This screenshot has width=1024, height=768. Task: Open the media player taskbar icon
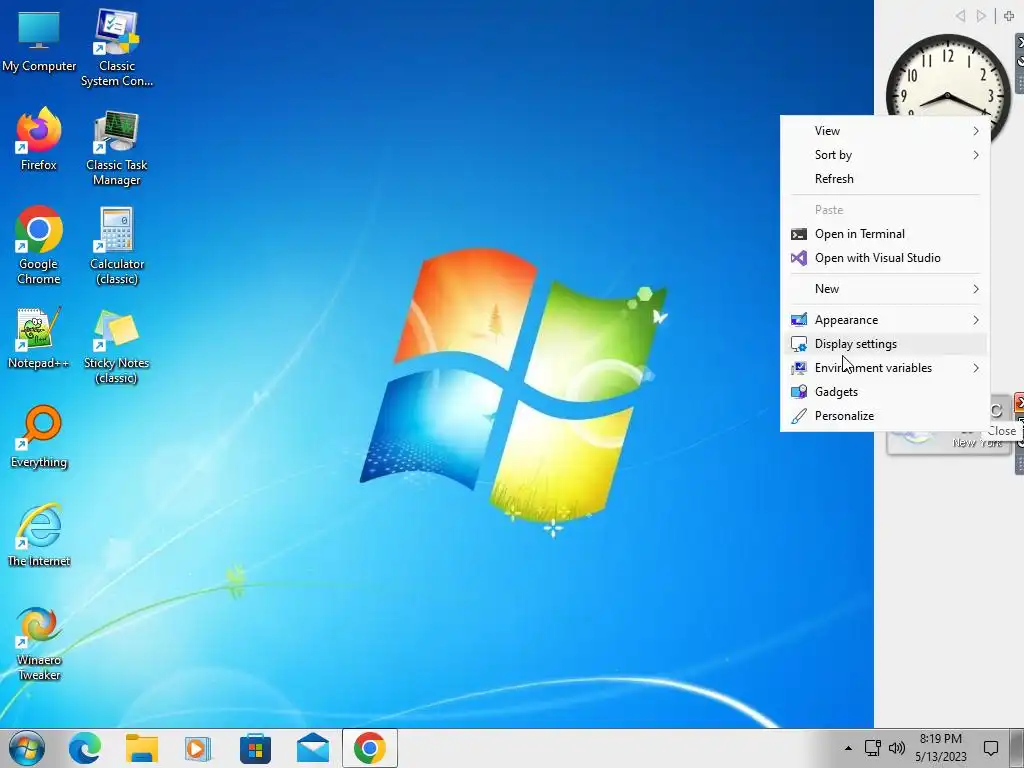point(198,748)
